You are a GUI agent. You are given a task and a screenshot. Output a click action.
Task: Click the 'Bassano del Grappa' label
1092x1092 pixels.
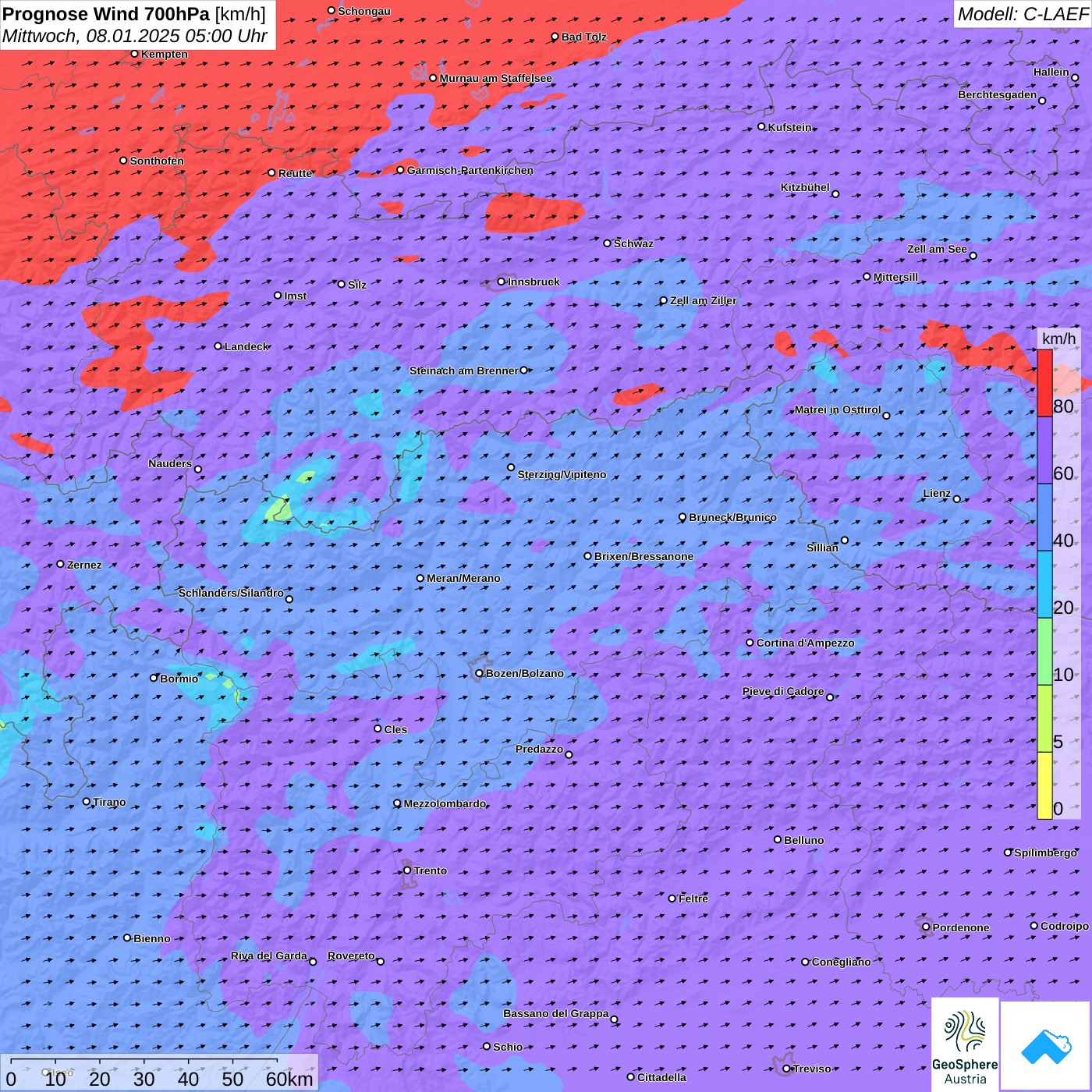coord(556,1013)
